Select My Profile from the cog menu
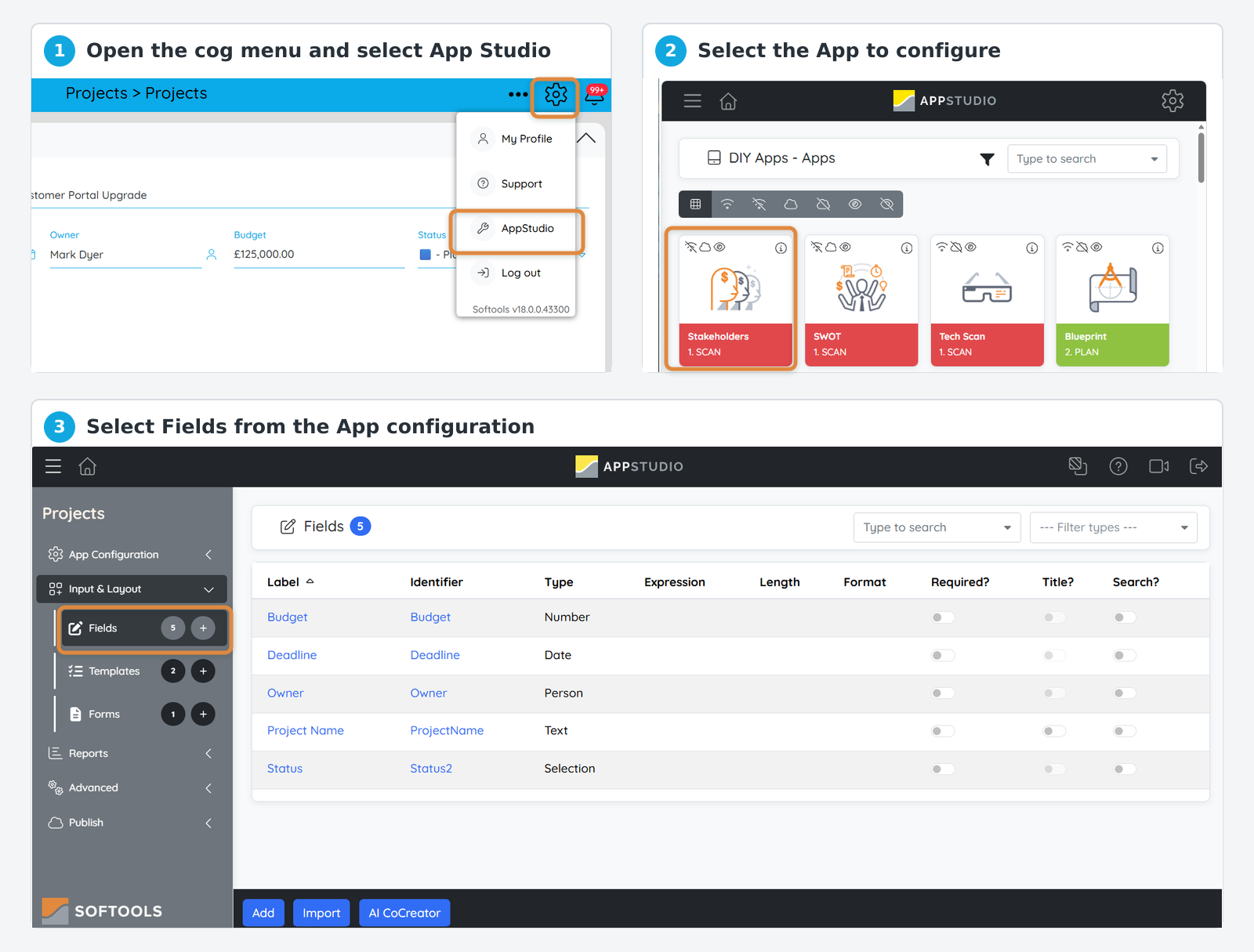Viewport: 1254px width, 952px height. pos(516,139)
